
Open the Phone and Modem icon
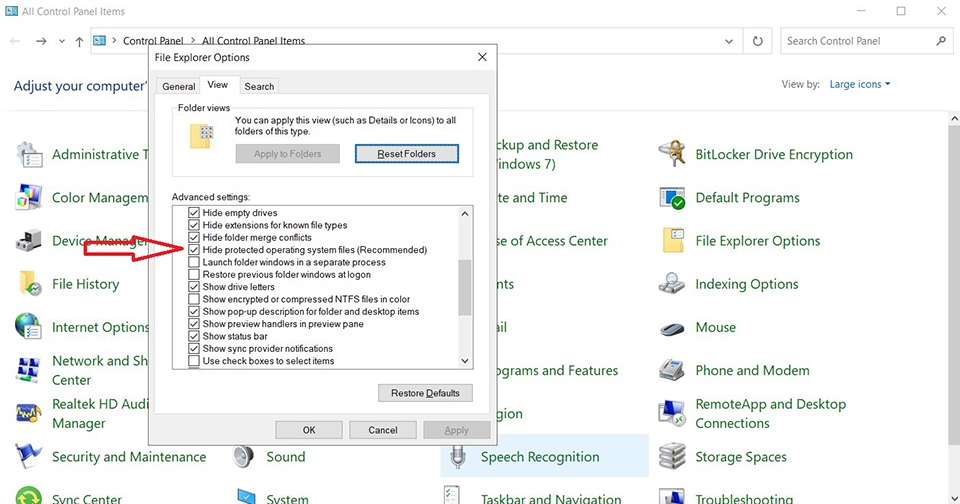pos(672,370)
